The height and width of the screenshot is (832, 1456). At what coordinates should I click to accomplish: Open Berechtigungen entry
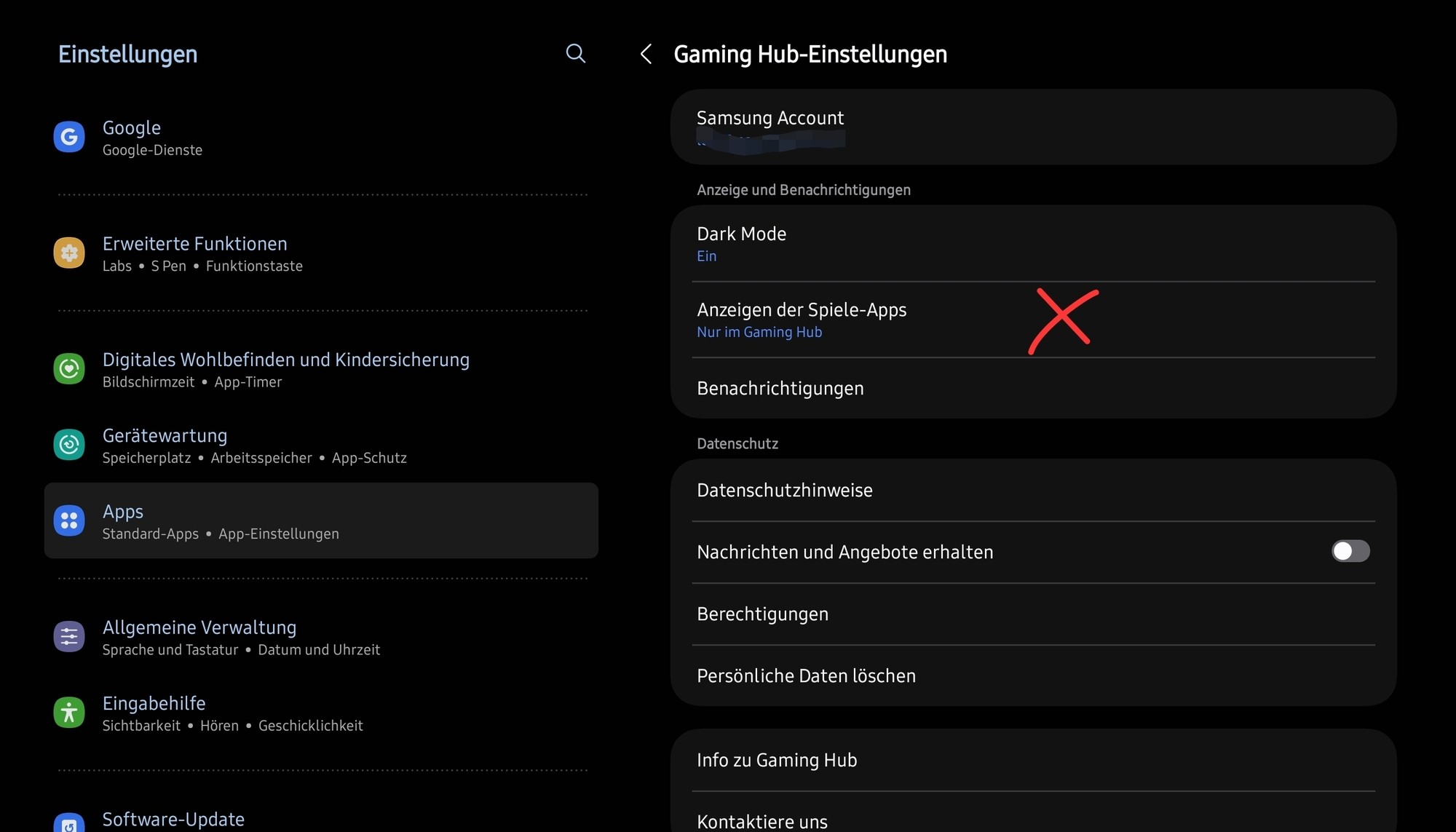[x=762, y=614]
